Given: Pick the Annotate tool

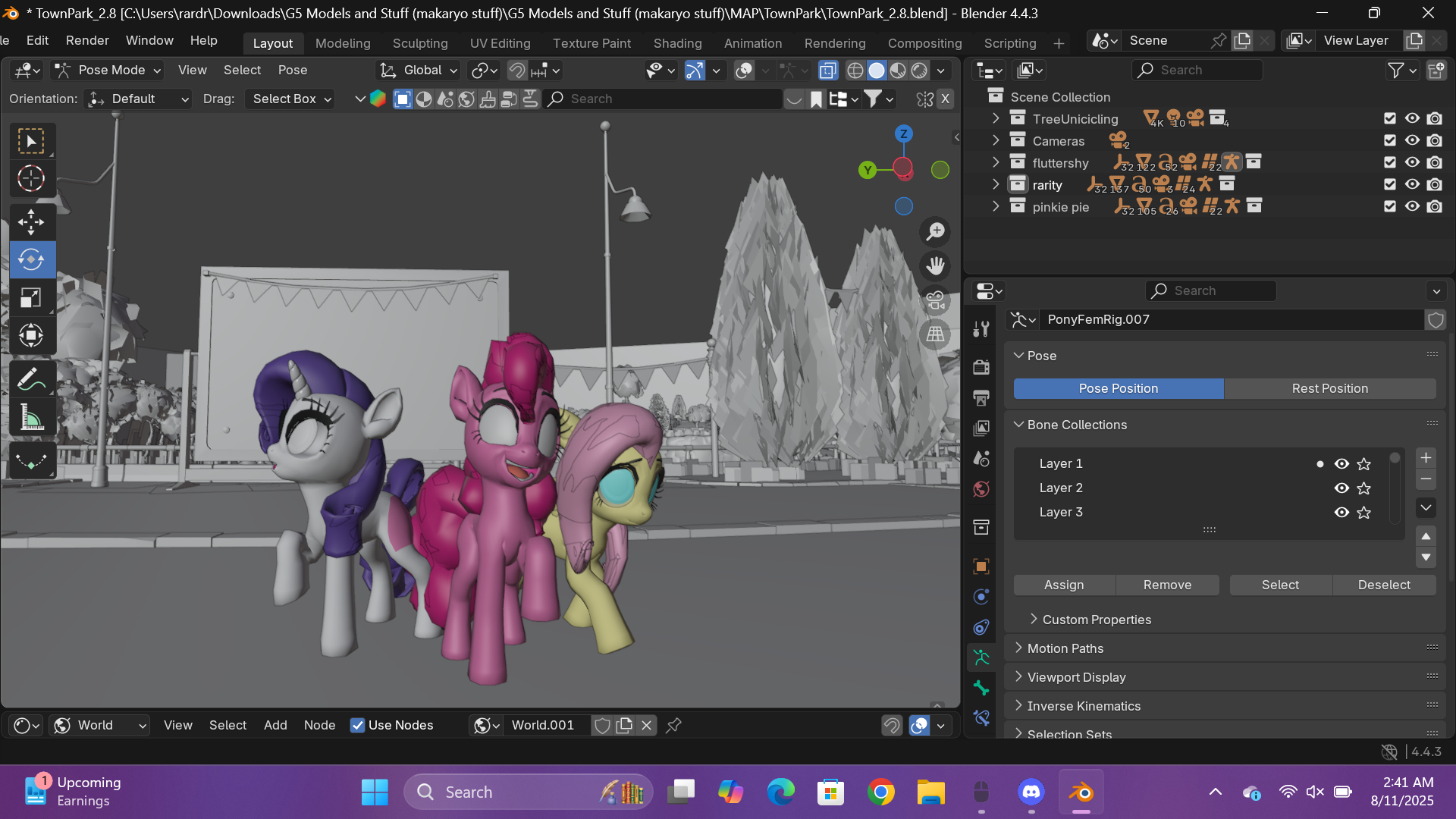Looking at the screenshot, I should click(31, 379).
